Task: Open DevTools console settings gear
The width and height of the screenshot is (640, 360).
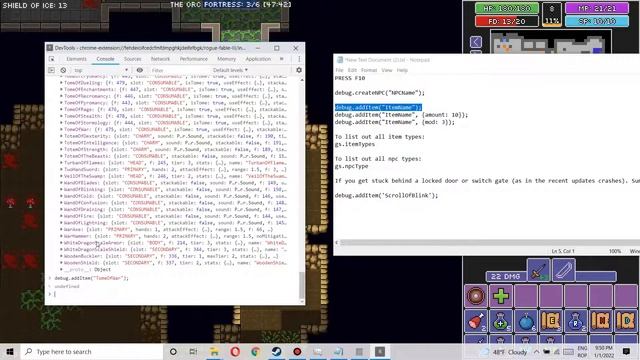Action: click(299, 70)
